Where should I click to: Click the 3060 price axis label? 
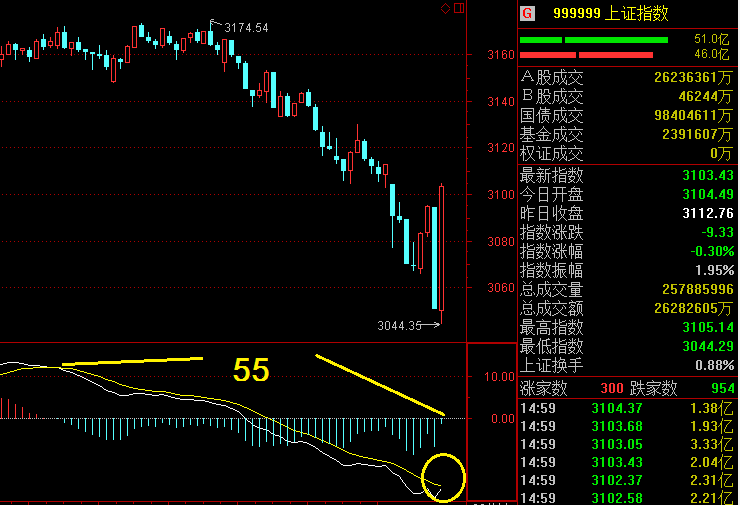click(x=501, y=287)
